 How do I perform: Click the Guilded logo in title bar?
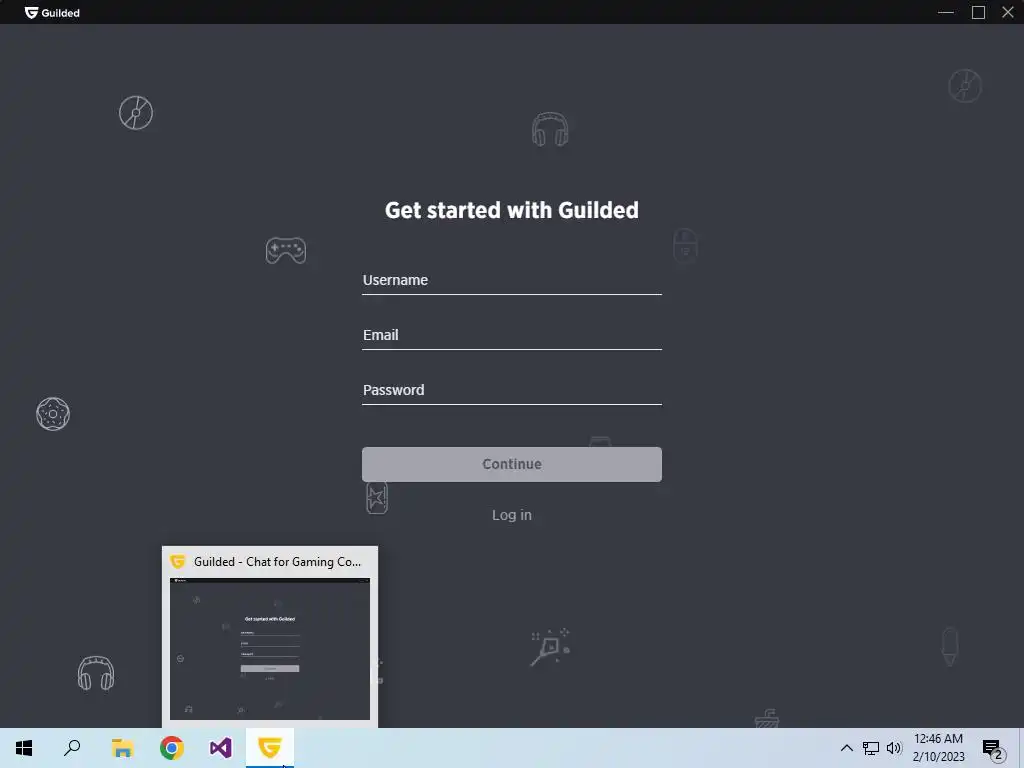click(x=52, y=12)
